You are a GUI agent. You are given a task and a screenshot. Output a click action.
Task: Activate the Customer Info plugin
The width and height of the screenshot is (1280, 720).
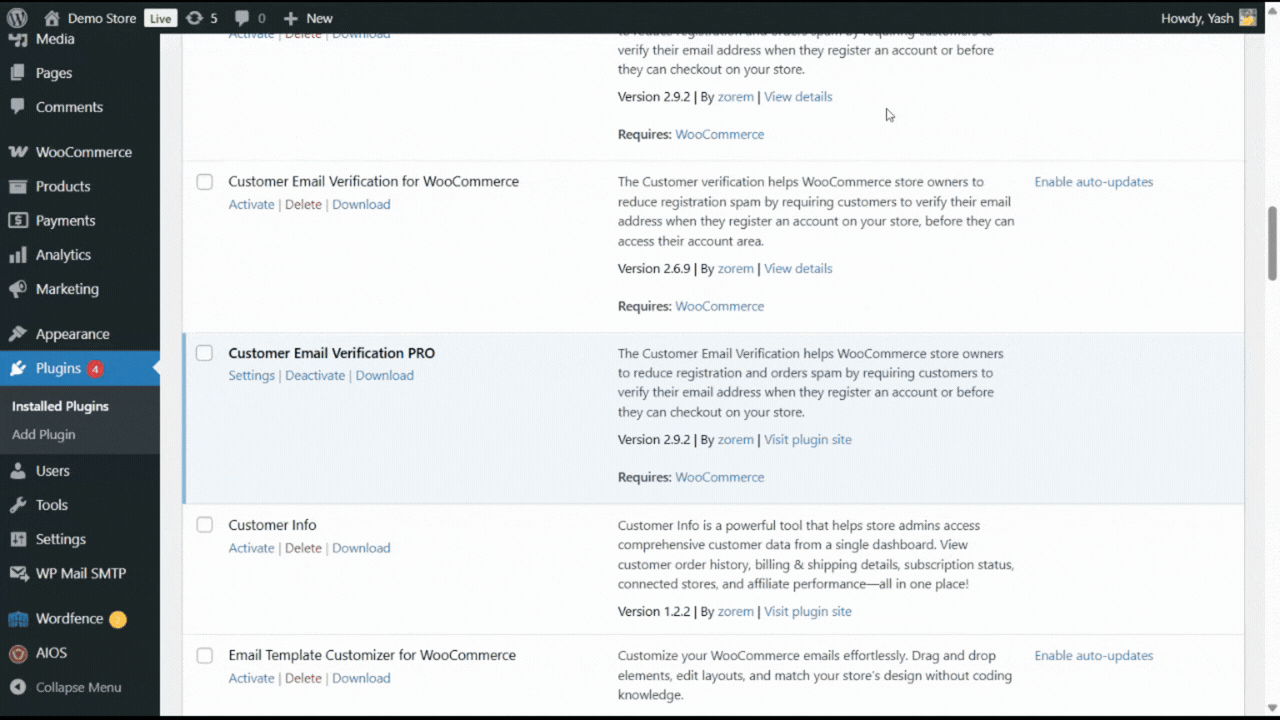tap(251, 548)
